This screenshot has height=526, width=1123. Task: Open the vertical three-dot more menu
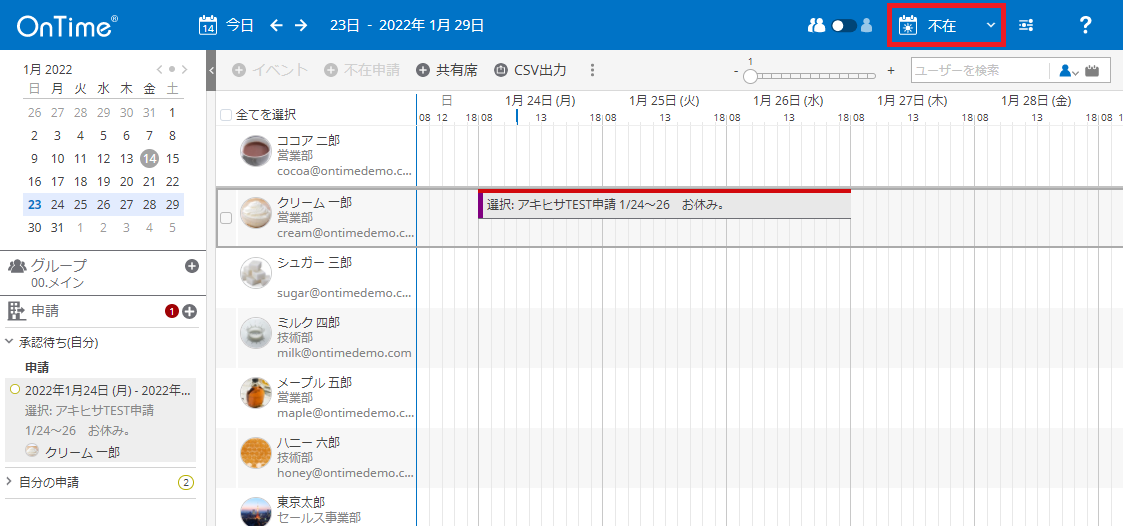pyautogui.click(x=592, y=70)
